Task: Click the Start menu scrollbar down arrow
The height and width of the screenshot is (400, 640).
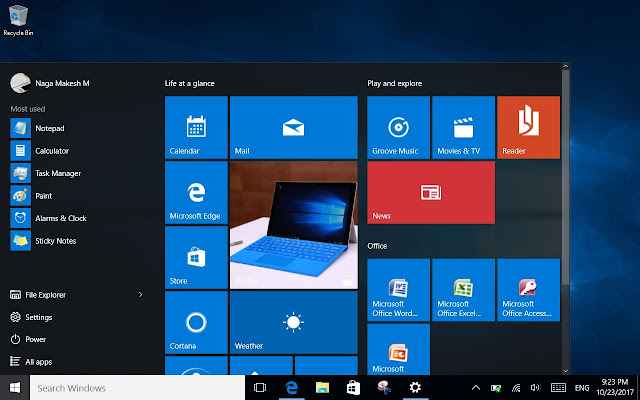Action: (x=565, y=371)
